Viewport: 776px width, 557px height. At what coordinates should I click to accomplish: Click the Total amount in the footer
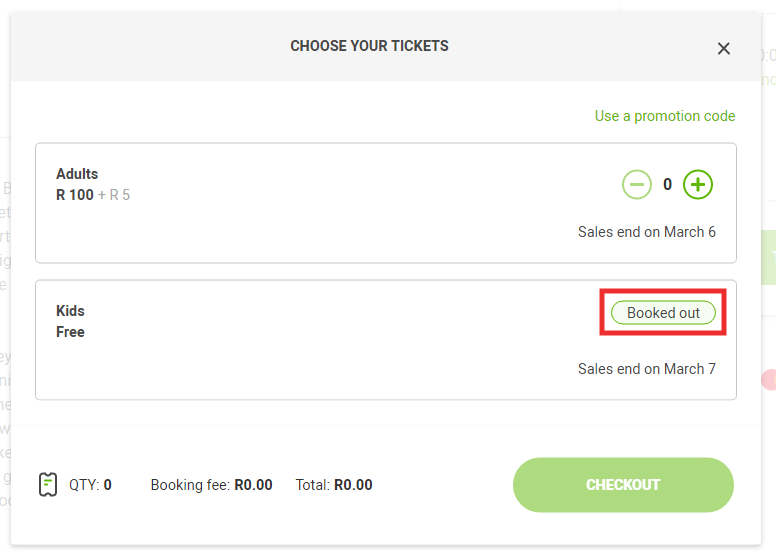[353, 485]
